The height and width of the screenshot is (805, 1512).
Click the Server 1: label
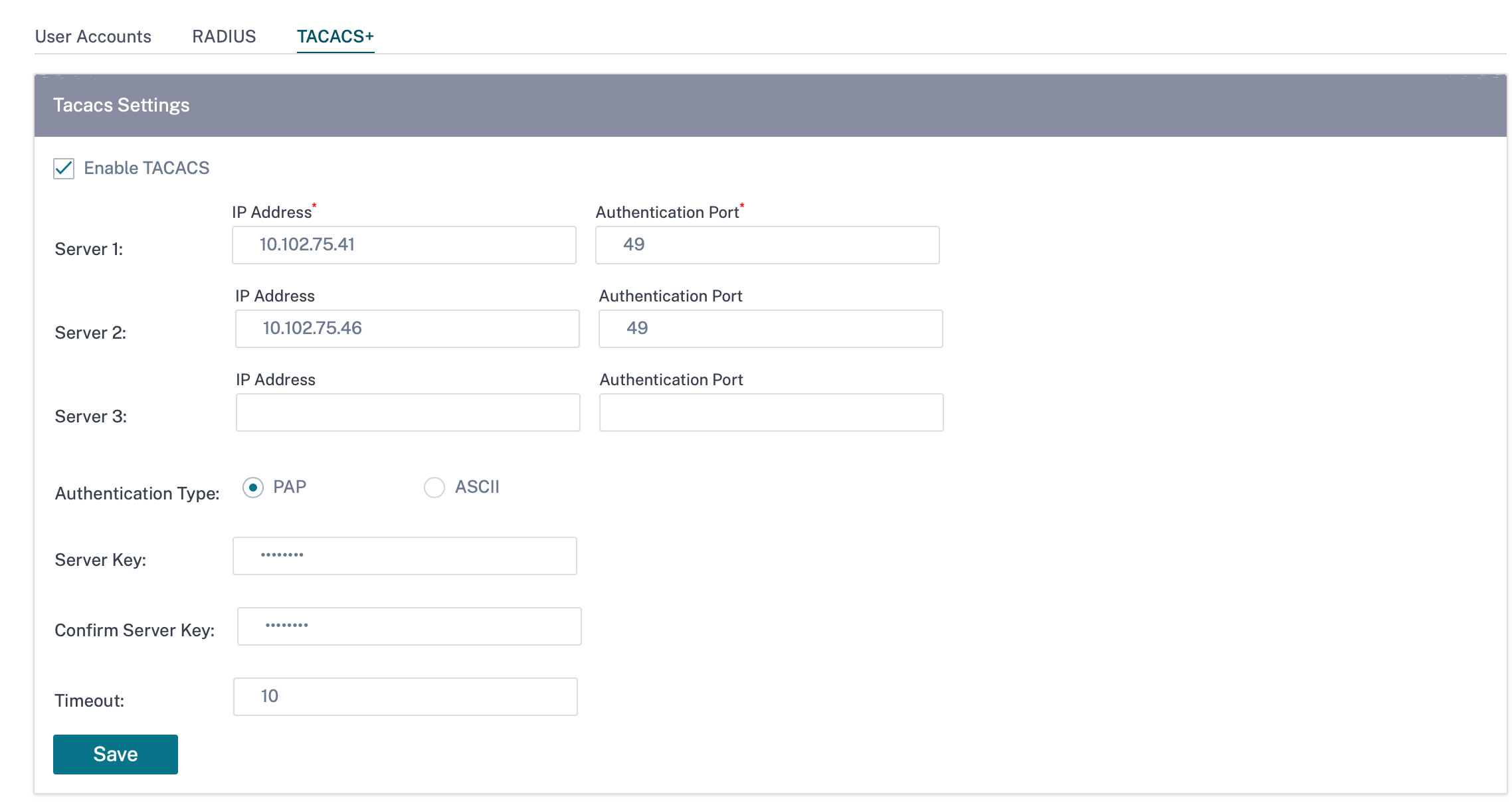point(89,249)
